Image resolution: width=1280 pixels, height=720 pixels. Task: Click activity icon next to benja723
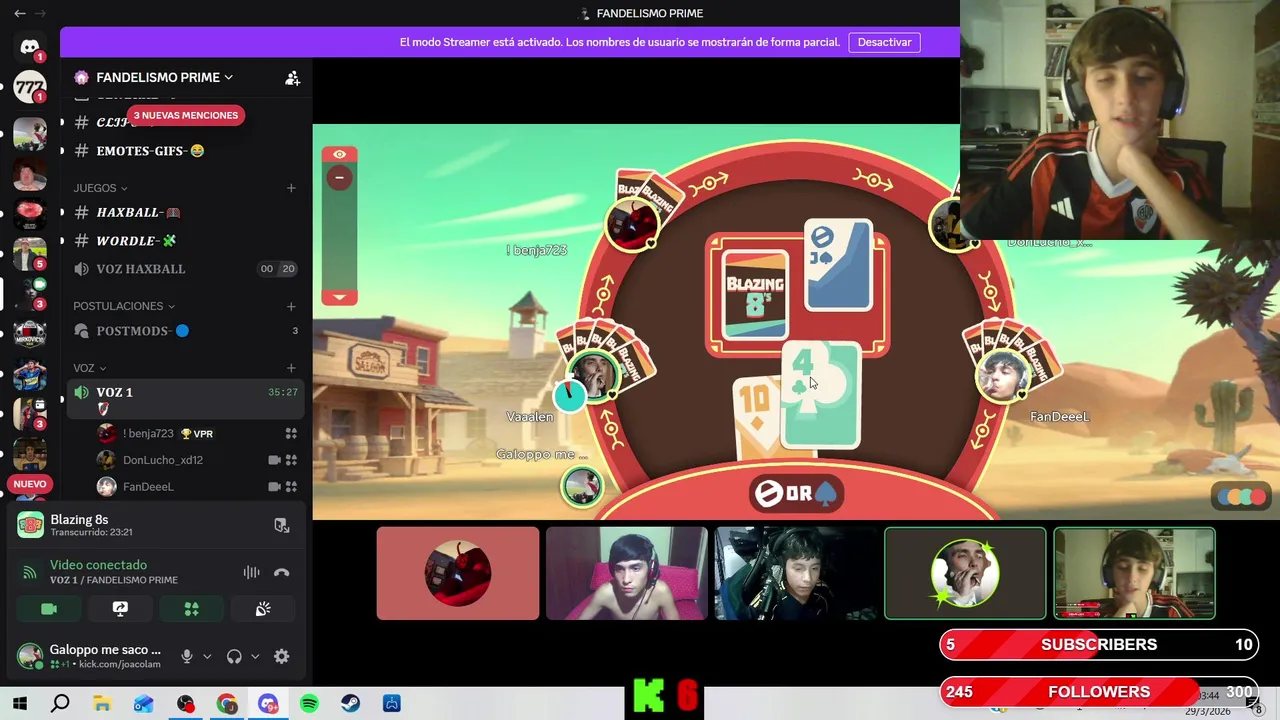tap(291, 434)
